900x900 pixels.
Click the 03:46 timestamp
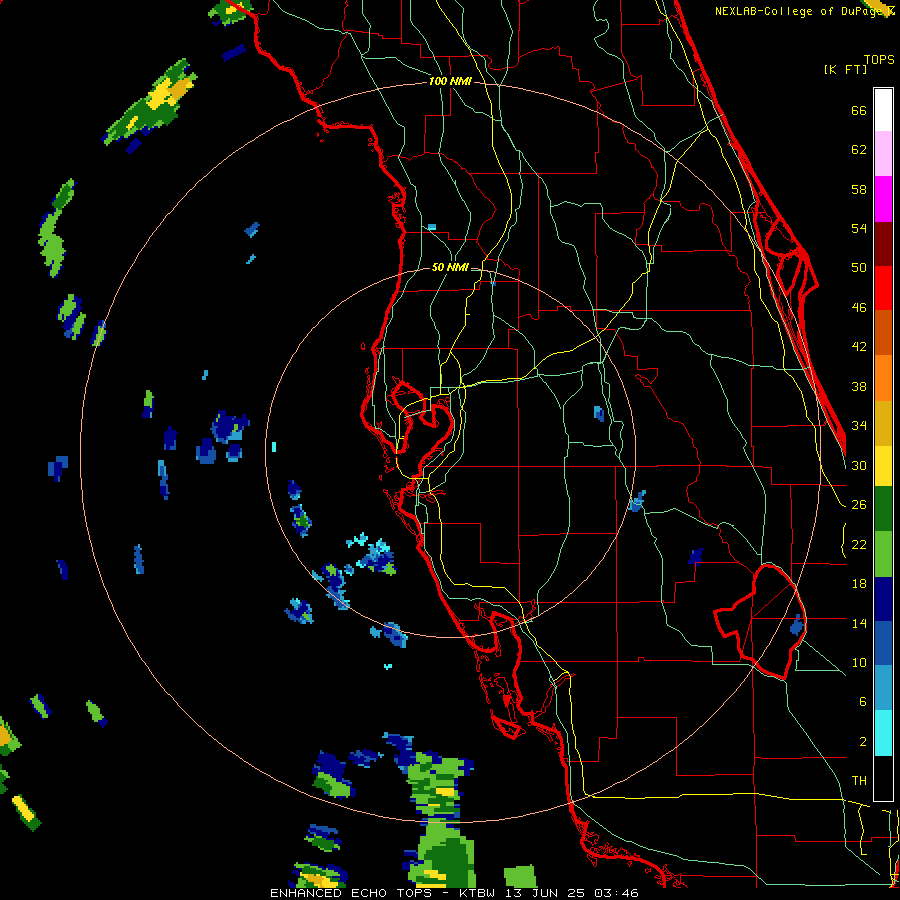[616, 893]
